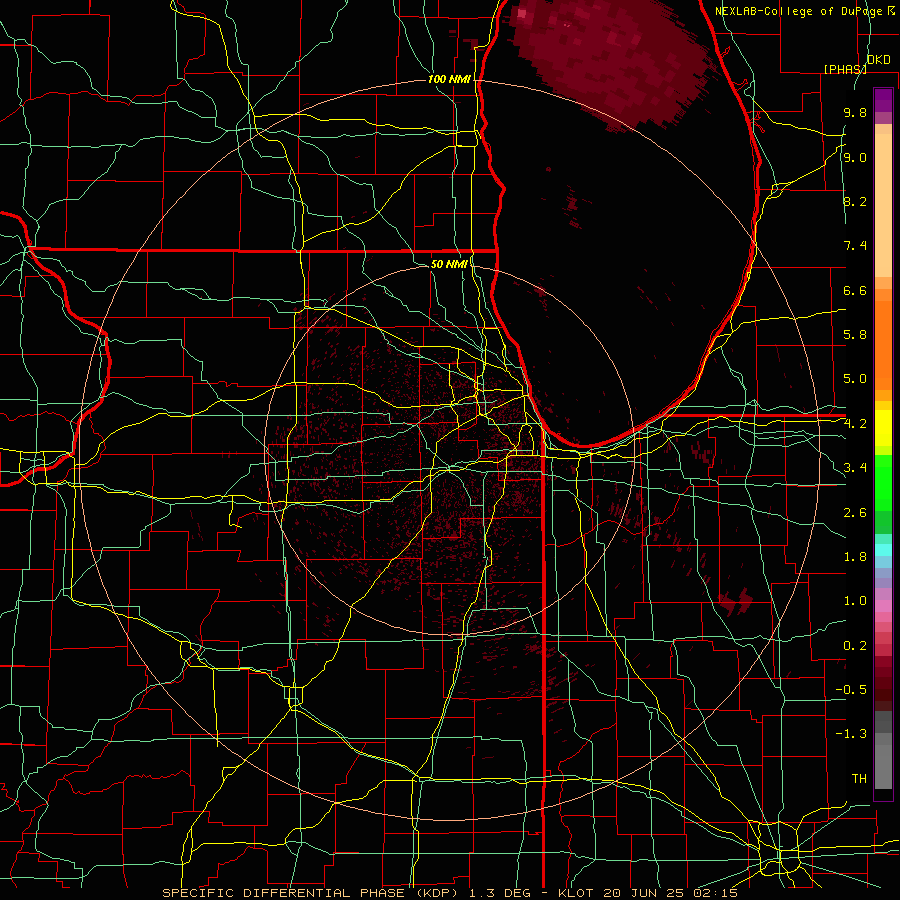Click the 5.8 scale label
Screen dimensions: 900x900
[x=855, y=335]
